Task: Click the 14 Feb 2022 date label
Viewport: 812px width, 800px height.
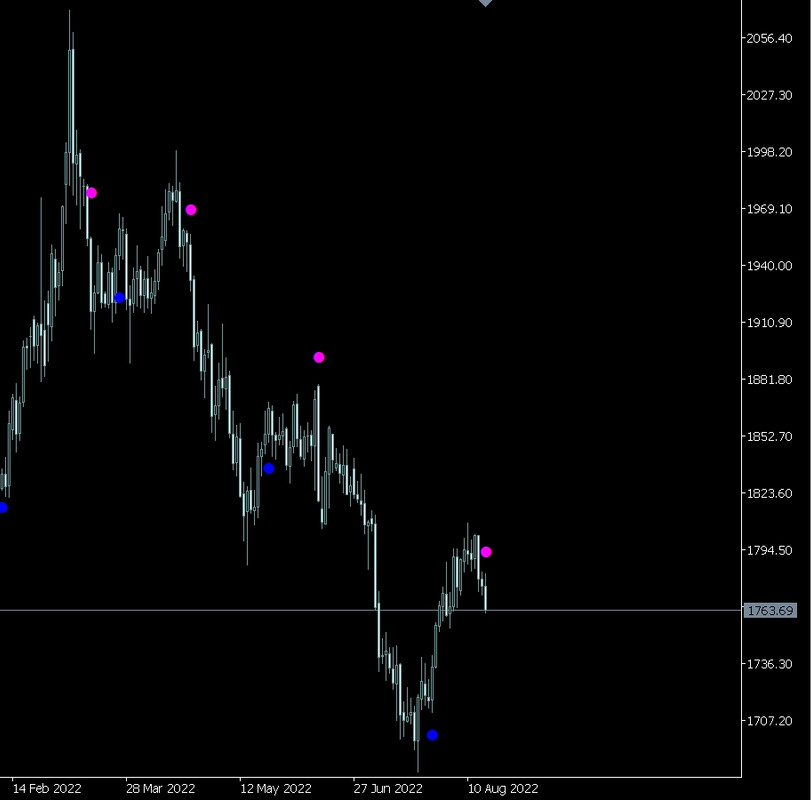Action: pos(47,789)
